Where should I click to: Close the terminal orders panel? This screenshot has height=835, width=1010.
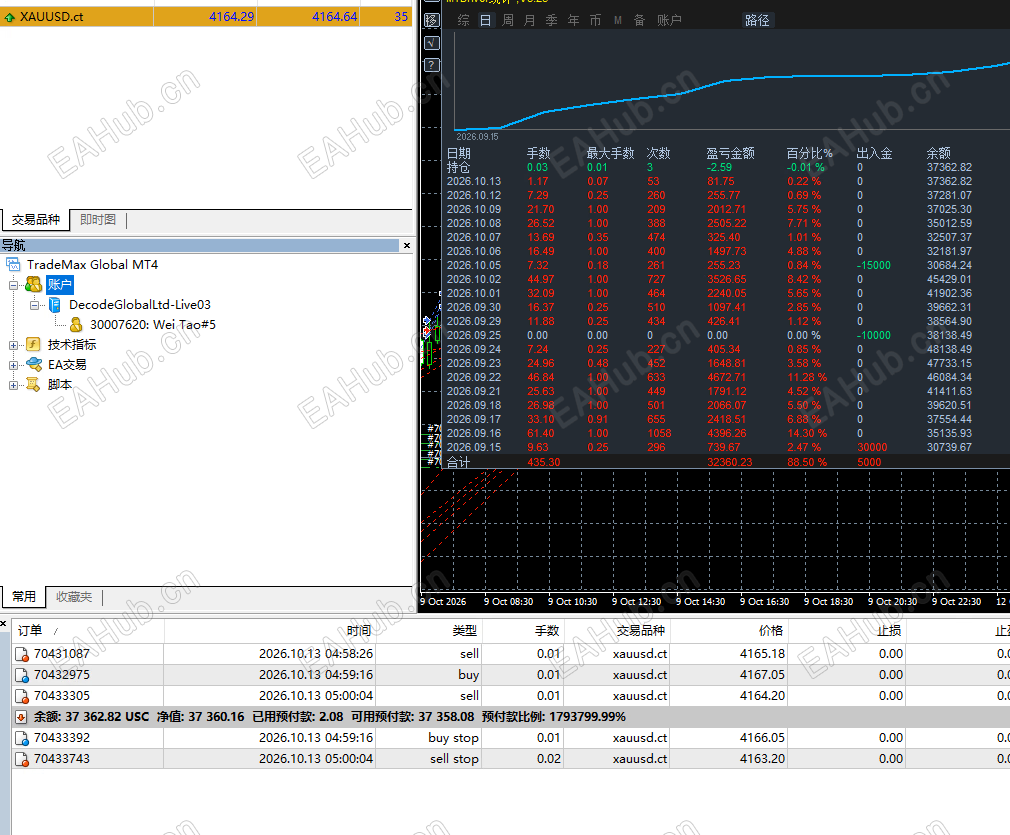tap(3, 624)
